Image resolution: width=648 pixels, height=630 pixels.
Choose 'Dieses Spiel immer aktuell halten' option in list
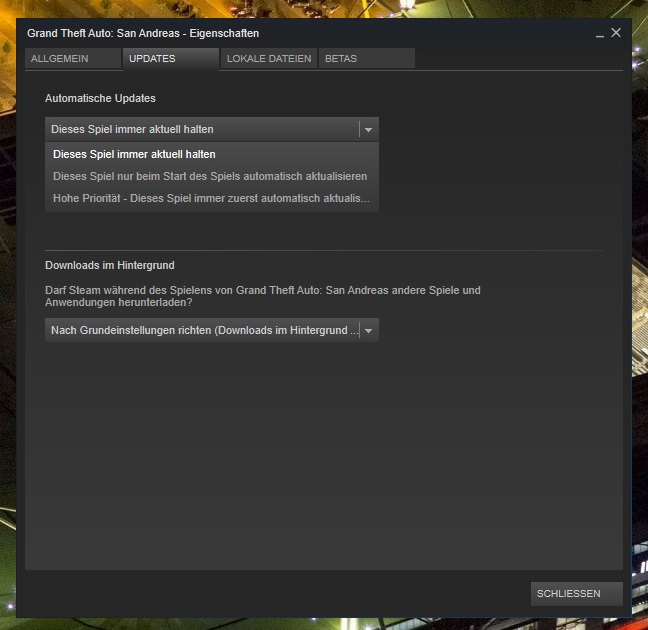(x=212, y=154)
